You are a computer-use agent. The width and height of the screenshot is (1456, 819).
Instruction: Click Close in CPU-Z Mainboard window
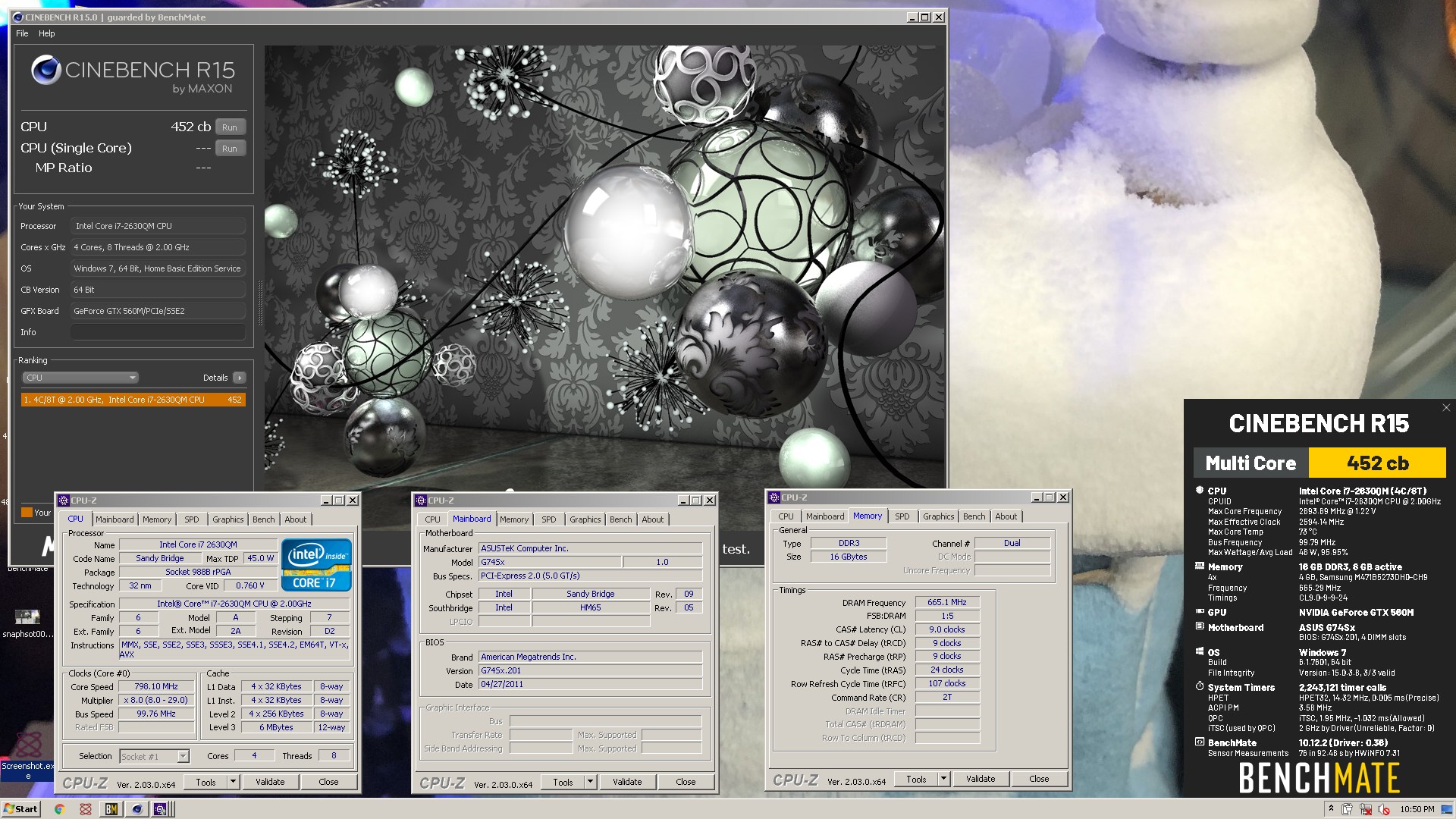686,782
